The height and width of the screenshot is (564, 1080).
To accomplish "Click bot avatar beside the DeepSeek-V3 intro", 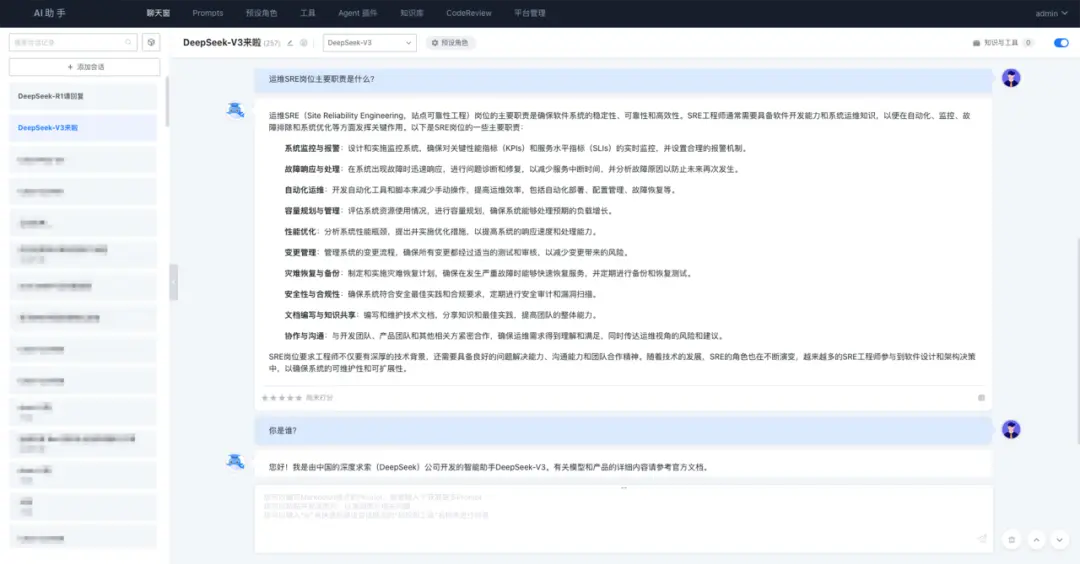I will tap(236, 461).
